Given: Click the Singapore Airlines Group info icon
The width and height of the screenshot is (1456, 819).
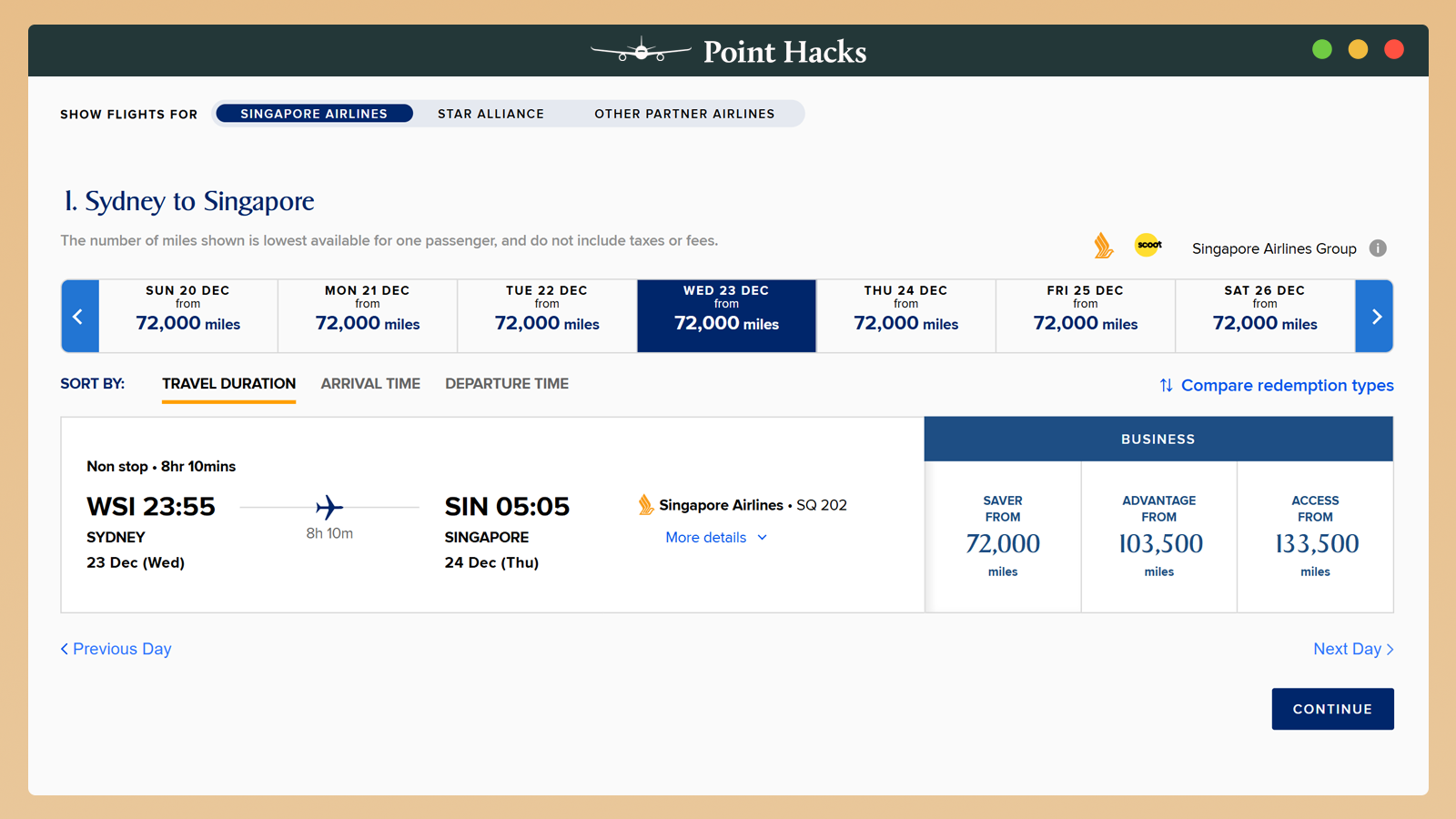Looking at the screenshot, I should pos(1378,248).
